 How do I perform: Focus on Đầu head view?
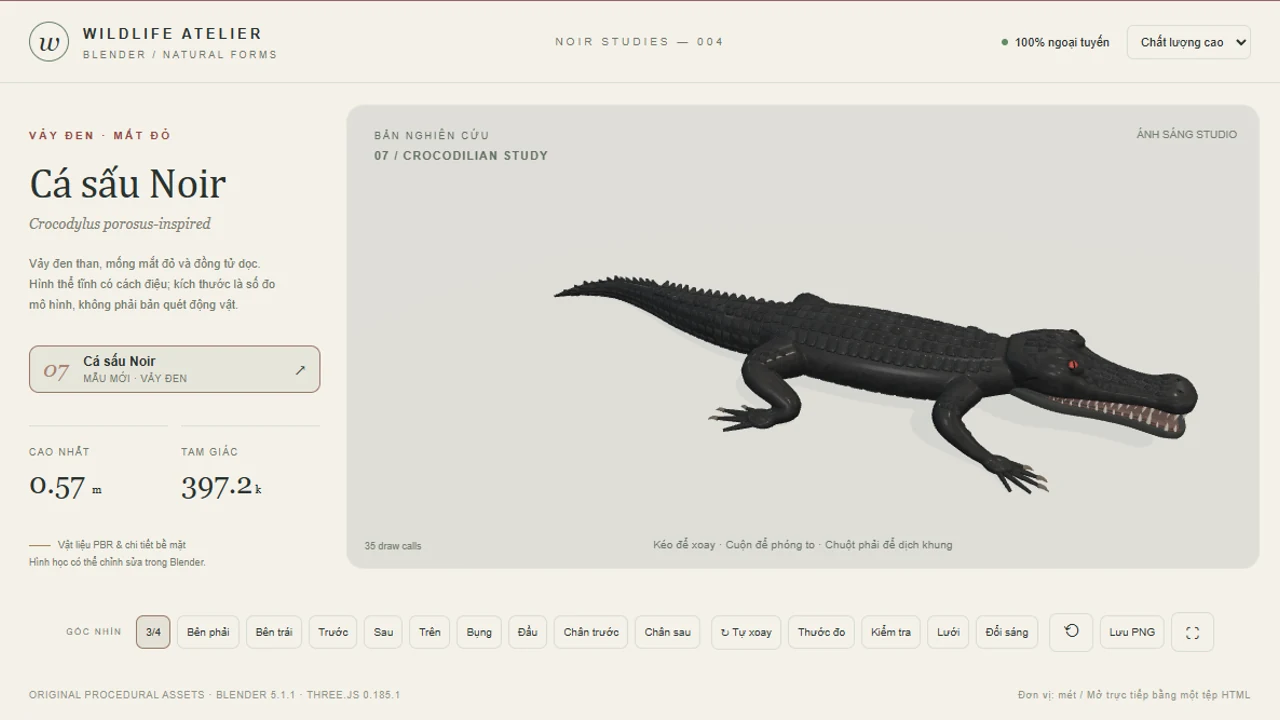click(x=528, y=632)
